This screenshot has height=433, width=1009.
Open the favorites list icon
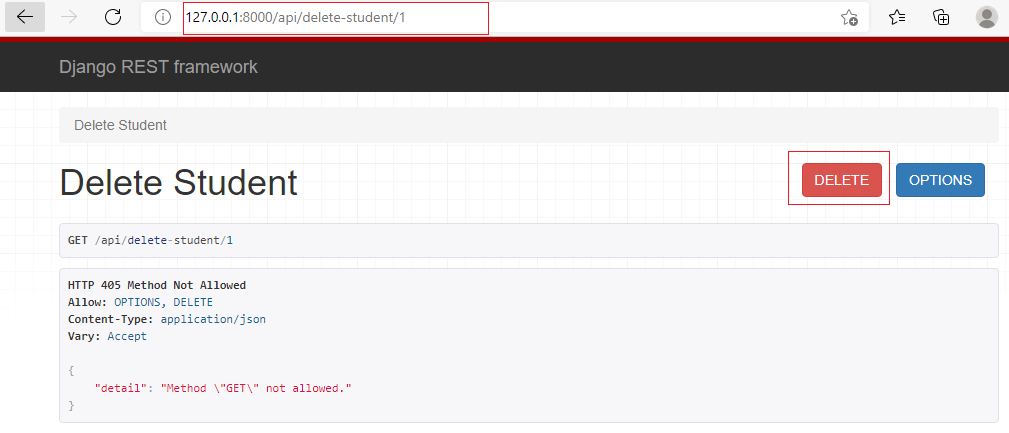tap(897, 17)
